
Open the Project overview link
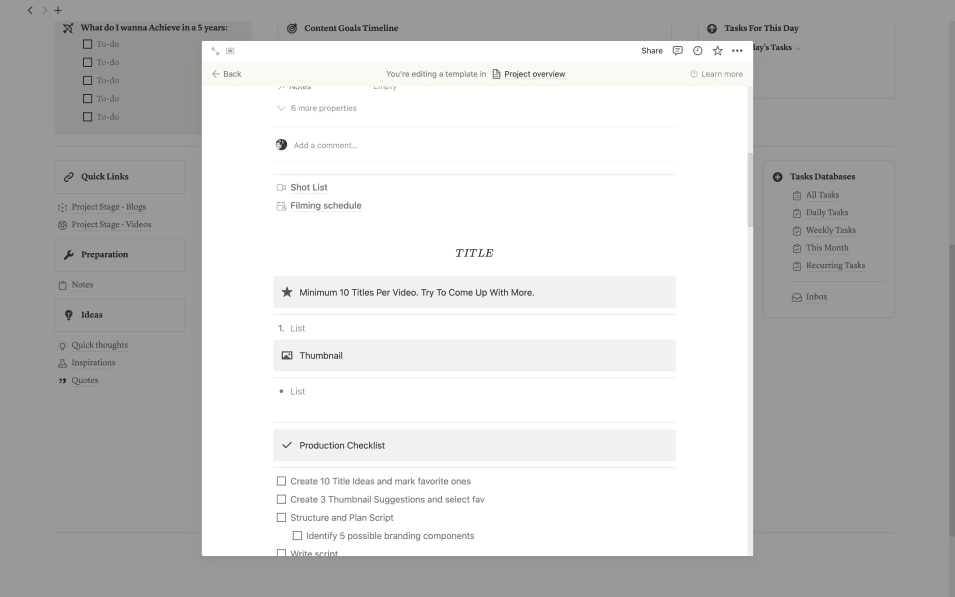click(x=534, y=74)
